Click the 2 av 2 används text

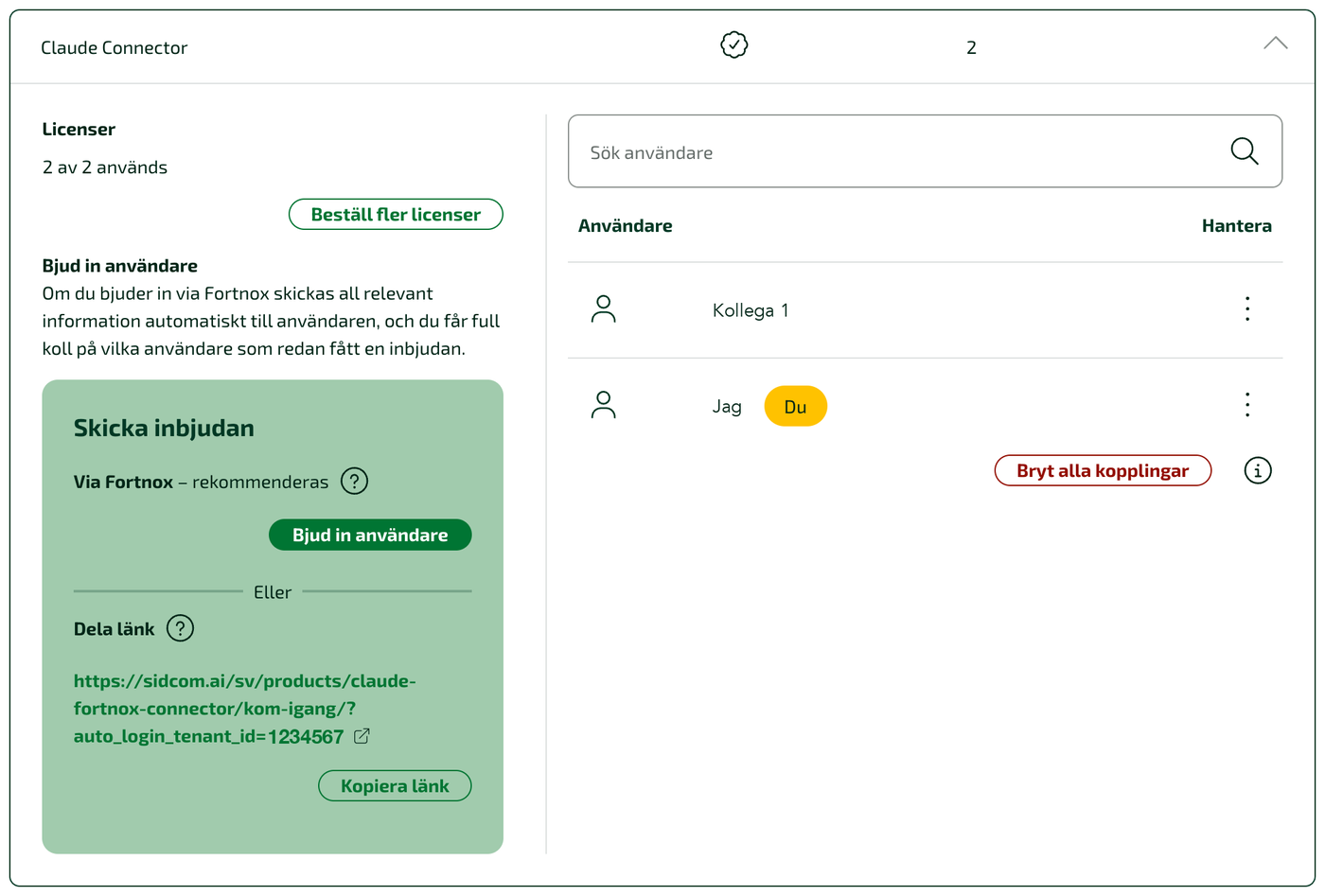point(104,167)
